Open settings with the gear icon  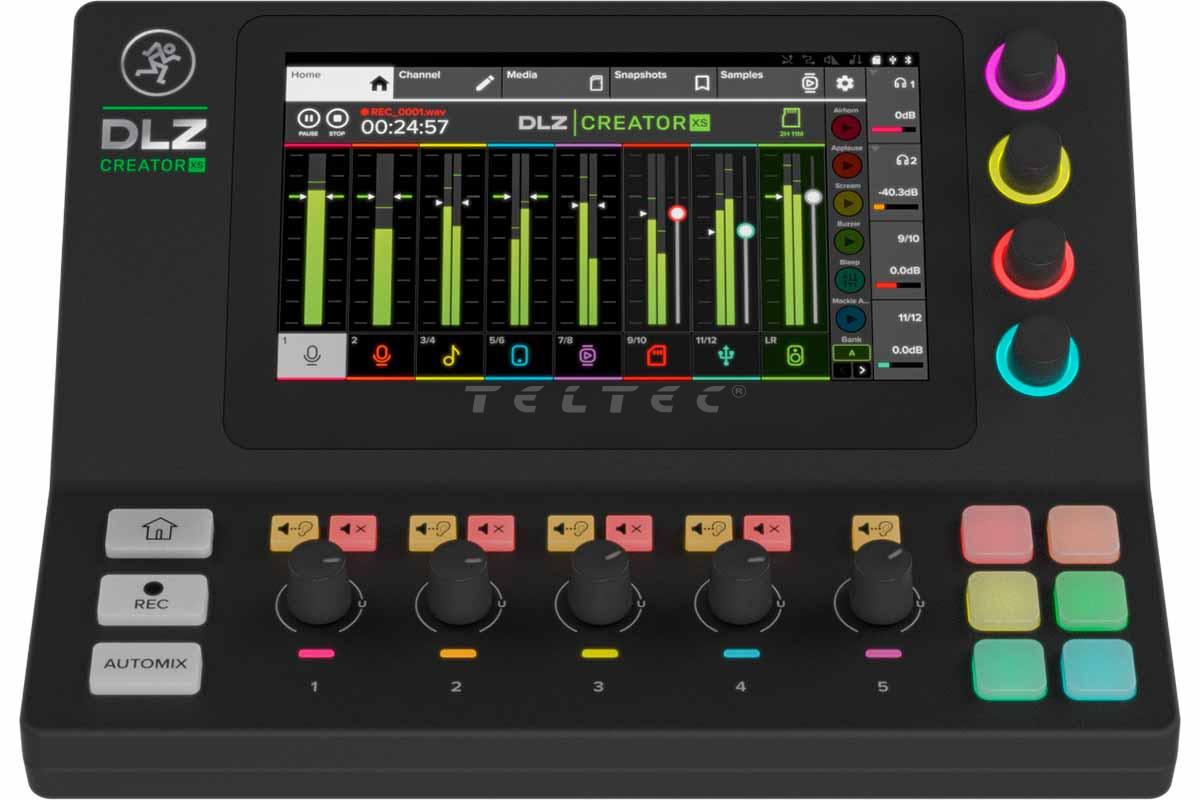[x=845, y=83]
